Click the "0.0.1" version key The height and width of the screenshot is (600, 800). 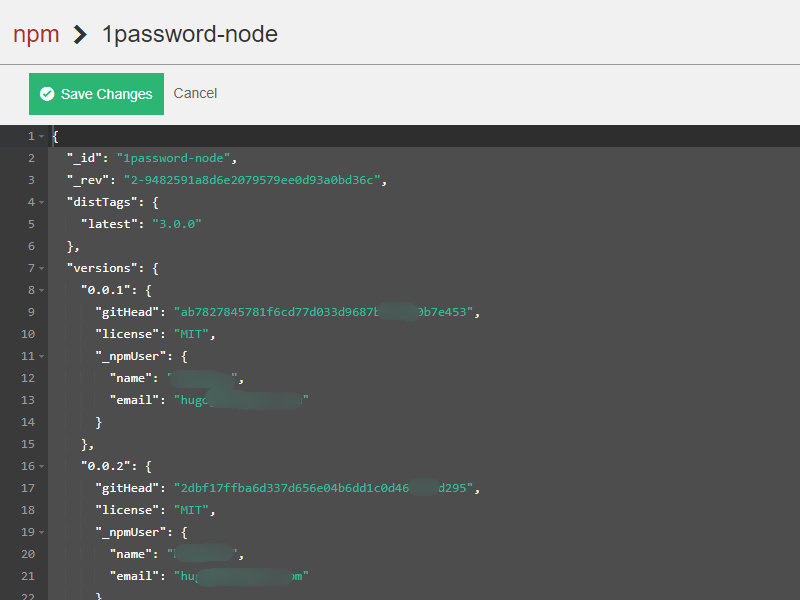click(x=106, y=290)
